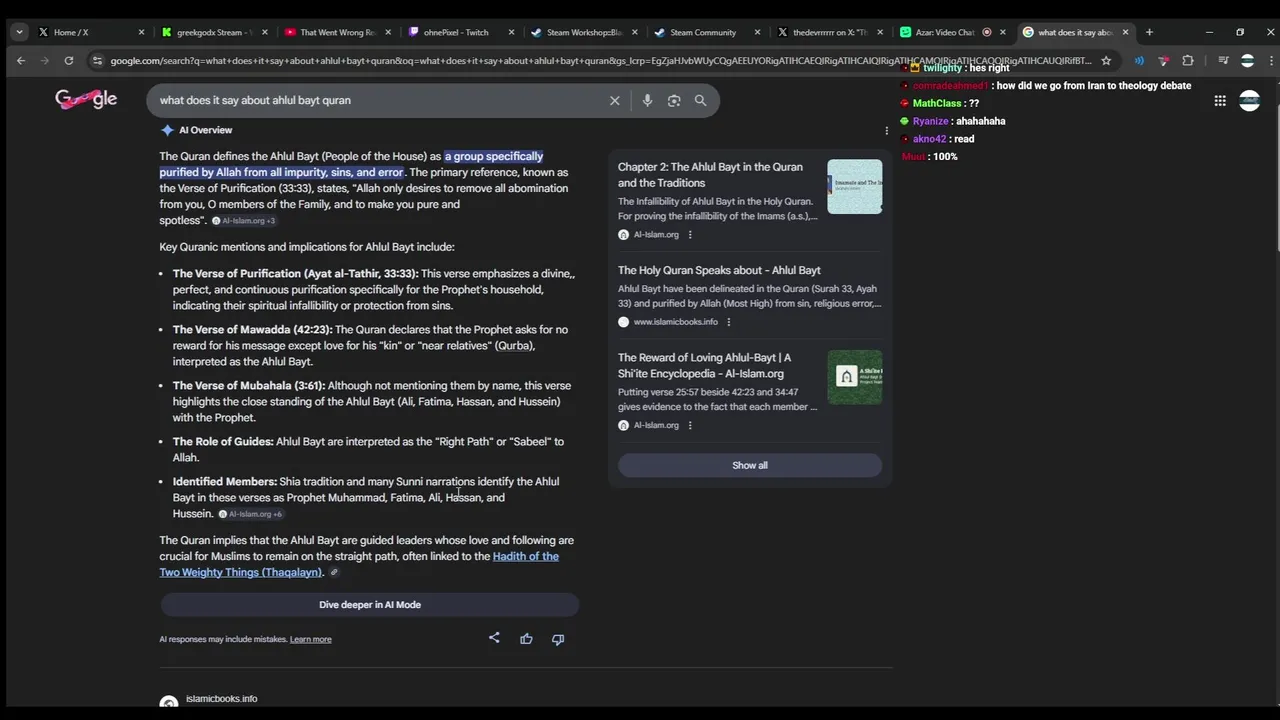
Task: Search by image with the Lens icon
Action: 674,100
